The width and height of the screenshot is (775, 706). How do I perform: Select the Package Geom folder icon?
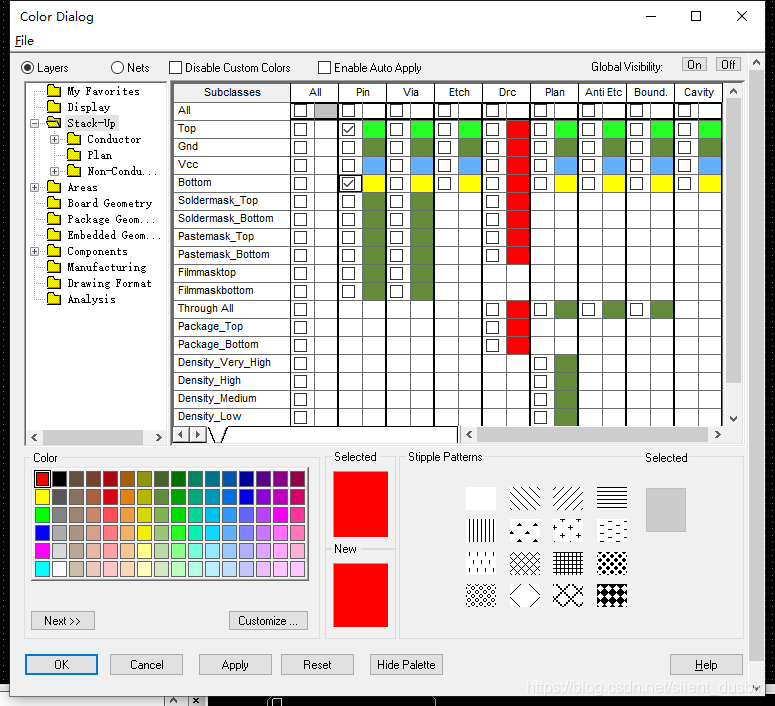pos(53,219)
